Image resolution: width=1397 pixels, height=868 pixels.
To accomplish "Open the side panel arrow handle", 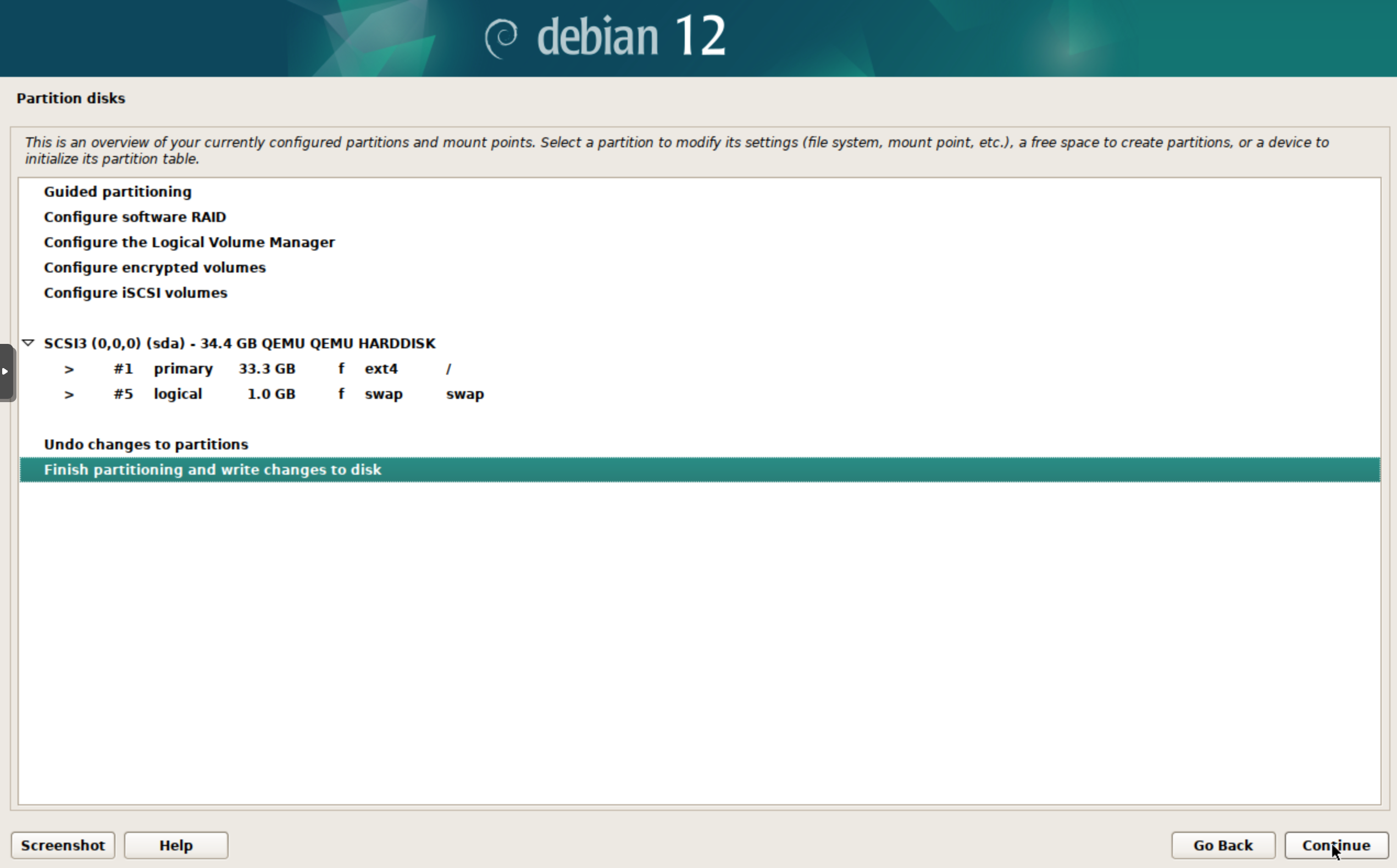I will click(7, 372).
